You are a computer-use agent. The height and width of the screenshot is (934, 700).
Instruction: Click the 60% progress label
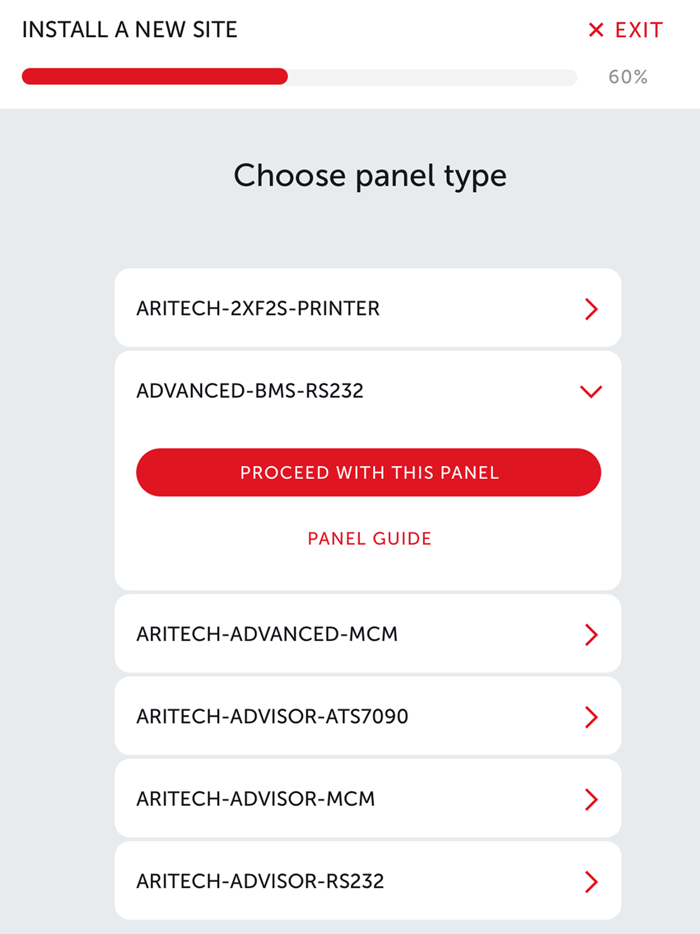(x=628, y=77)
